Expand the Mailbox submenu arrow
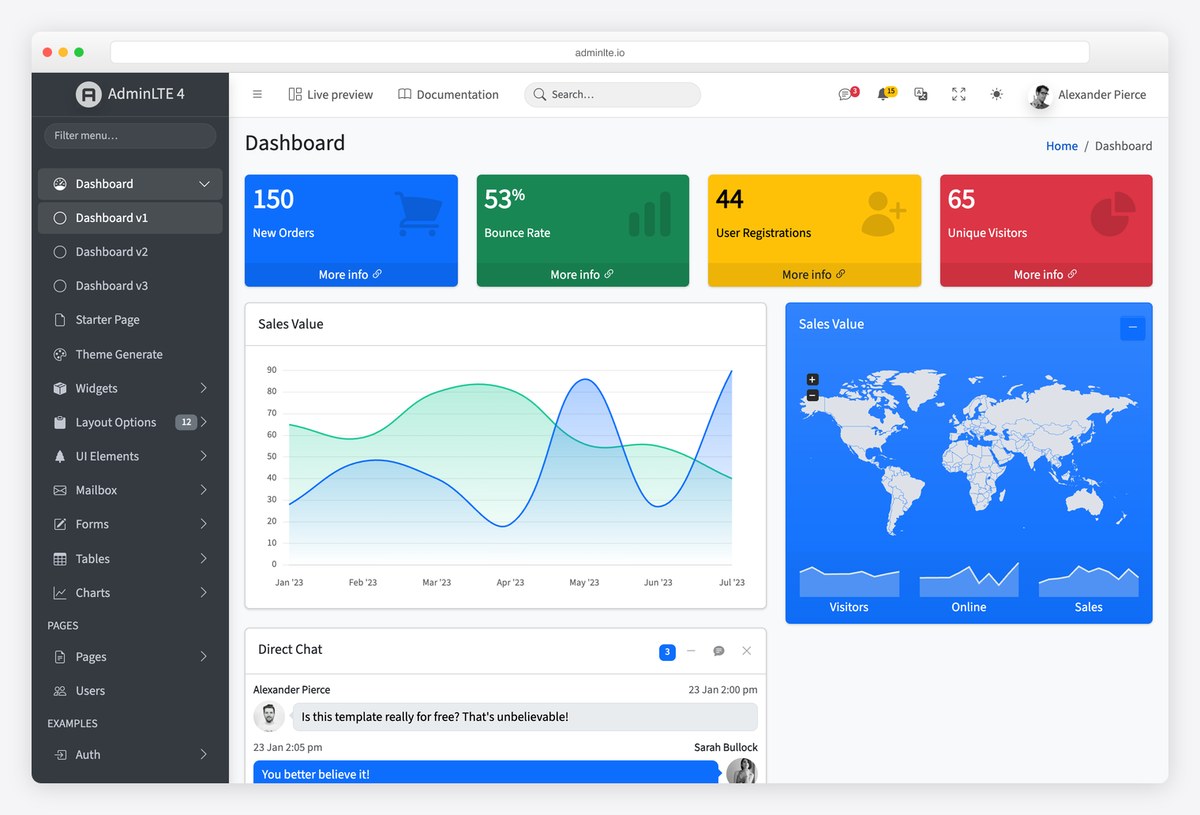1200x815 pixels. [x=204, y=490]
